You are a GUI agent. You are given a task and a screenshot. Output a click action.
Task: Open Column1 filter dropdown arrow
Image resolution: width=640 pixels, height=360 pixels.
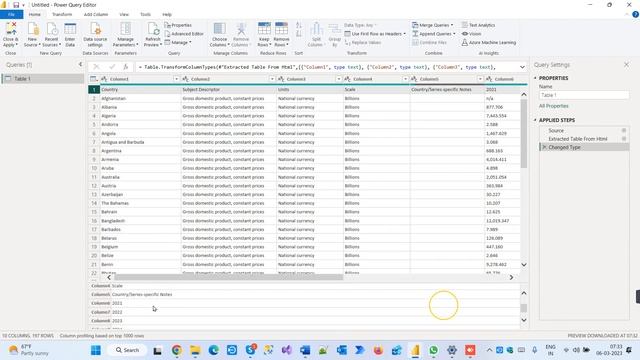176,79
